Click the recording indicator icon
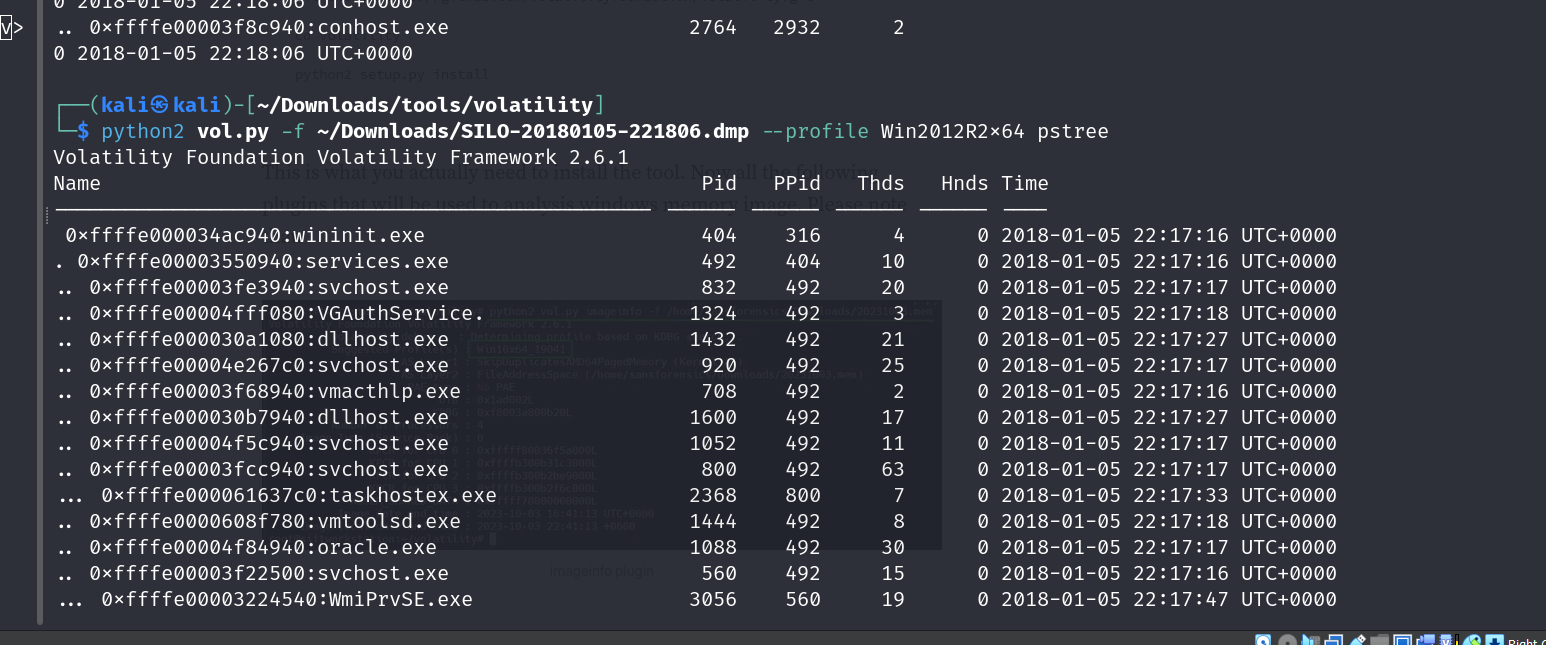 click(x=1426, y=640)
